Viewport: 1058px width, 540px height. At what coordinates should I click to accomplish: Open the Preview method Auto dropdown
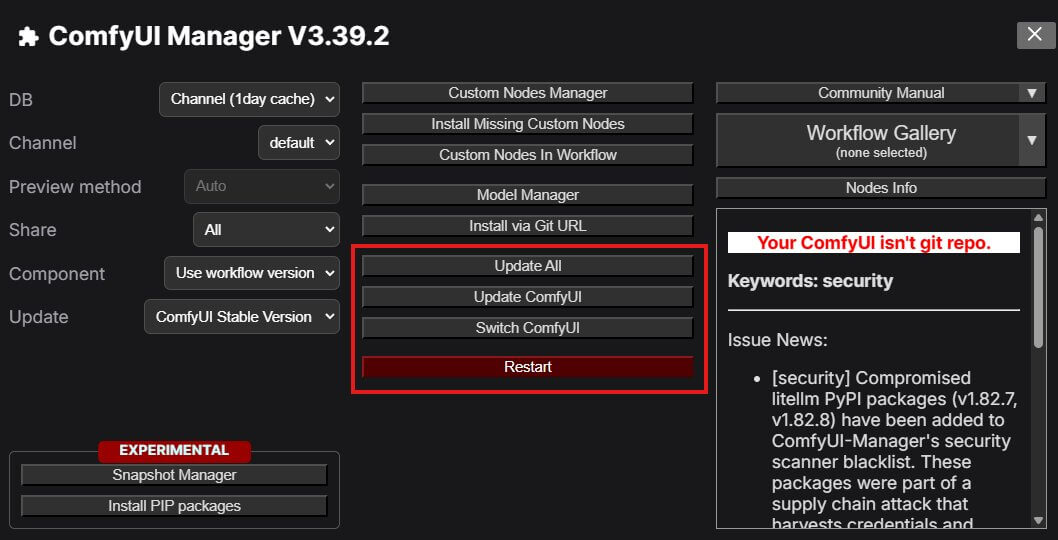(262, 186)
